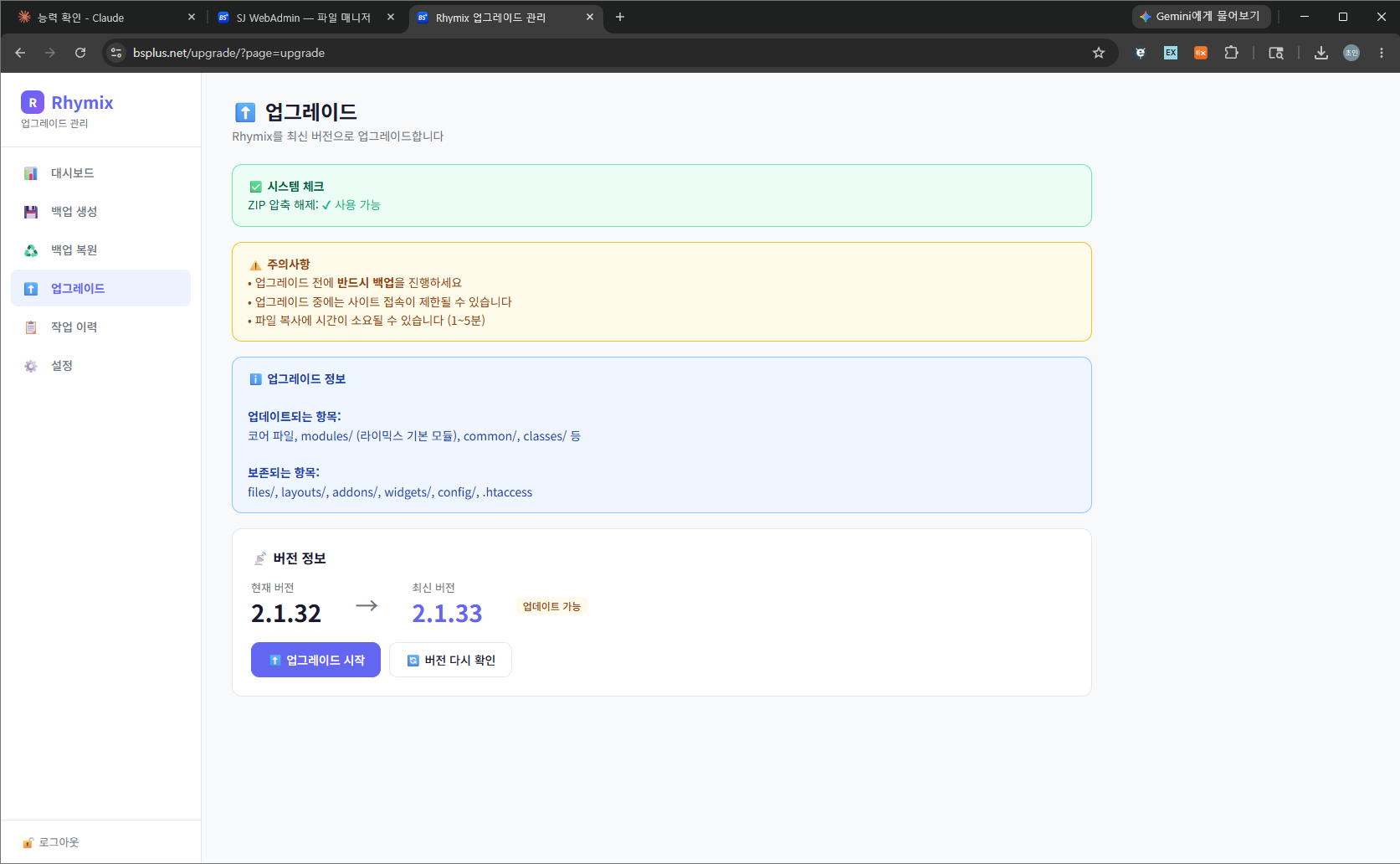Image resolution: width=1400 pixels, height=864 pixels.
Task: Bookmark this page with the star icon
Action: 1099,53
